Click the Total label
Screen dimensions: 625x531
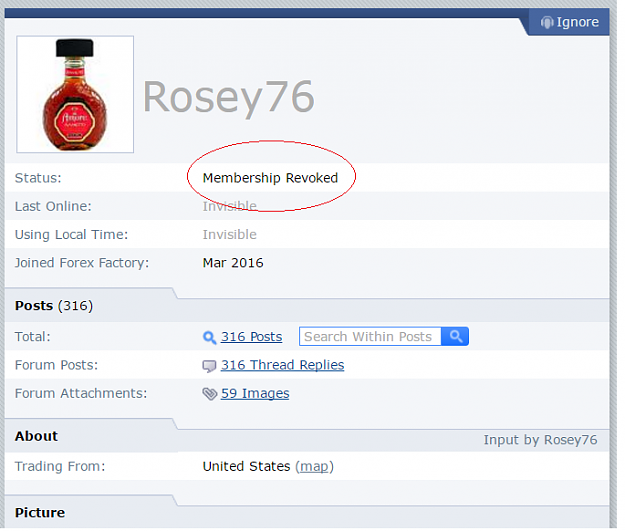(x=33, y=337)
